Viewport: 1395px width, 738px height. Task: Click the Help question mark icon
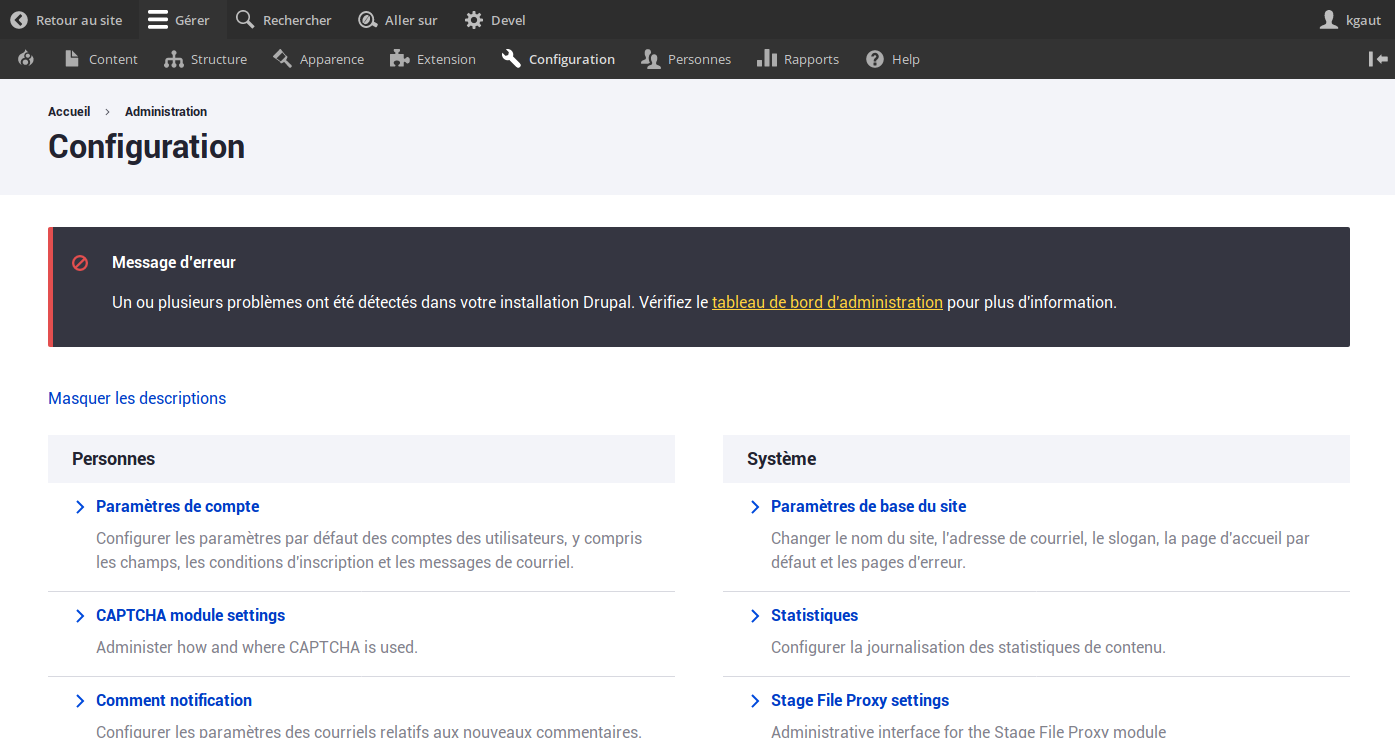click(x=875, y=59)
